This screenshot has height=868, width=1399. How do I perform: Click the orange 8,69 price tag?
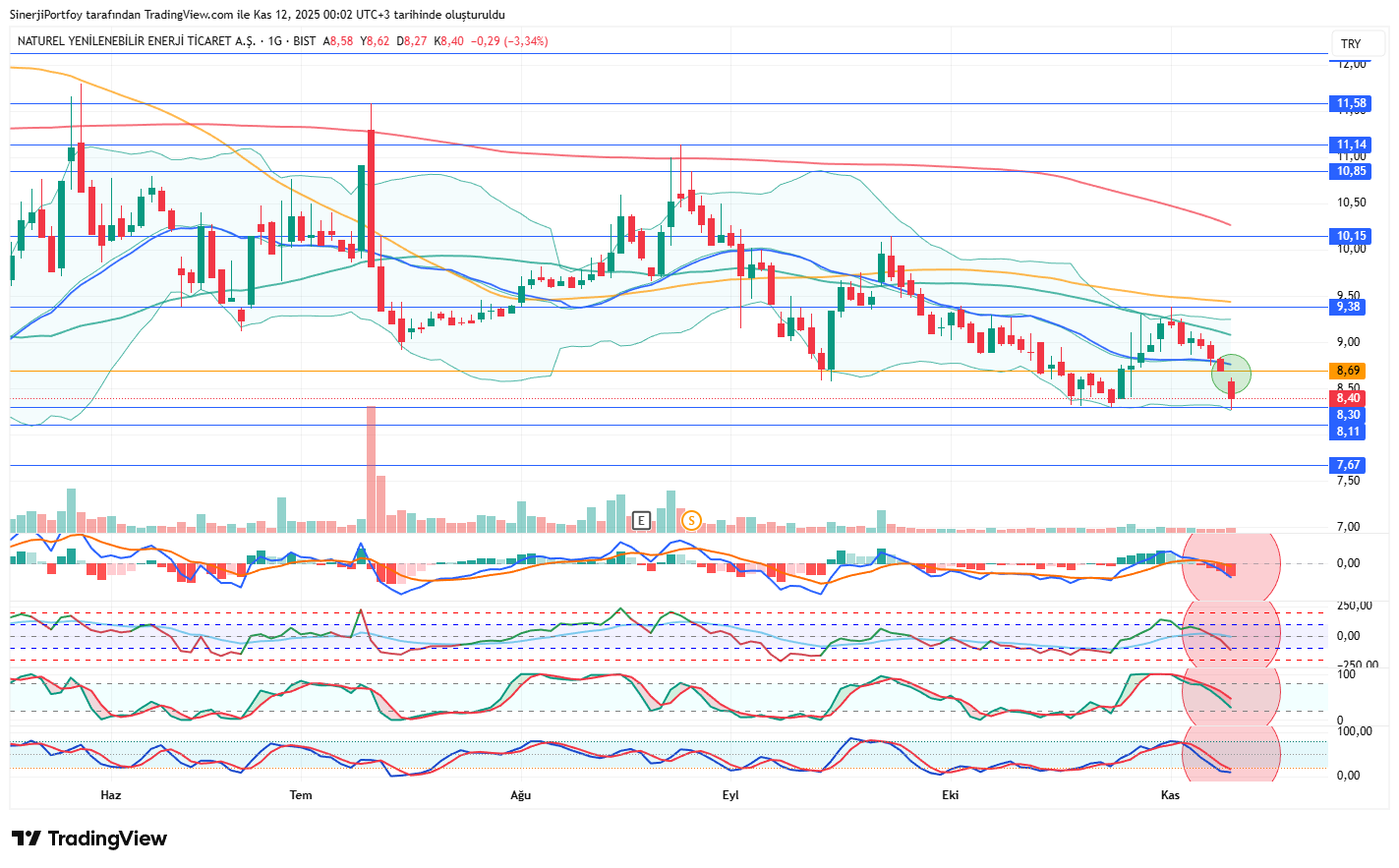[1348, 371]
